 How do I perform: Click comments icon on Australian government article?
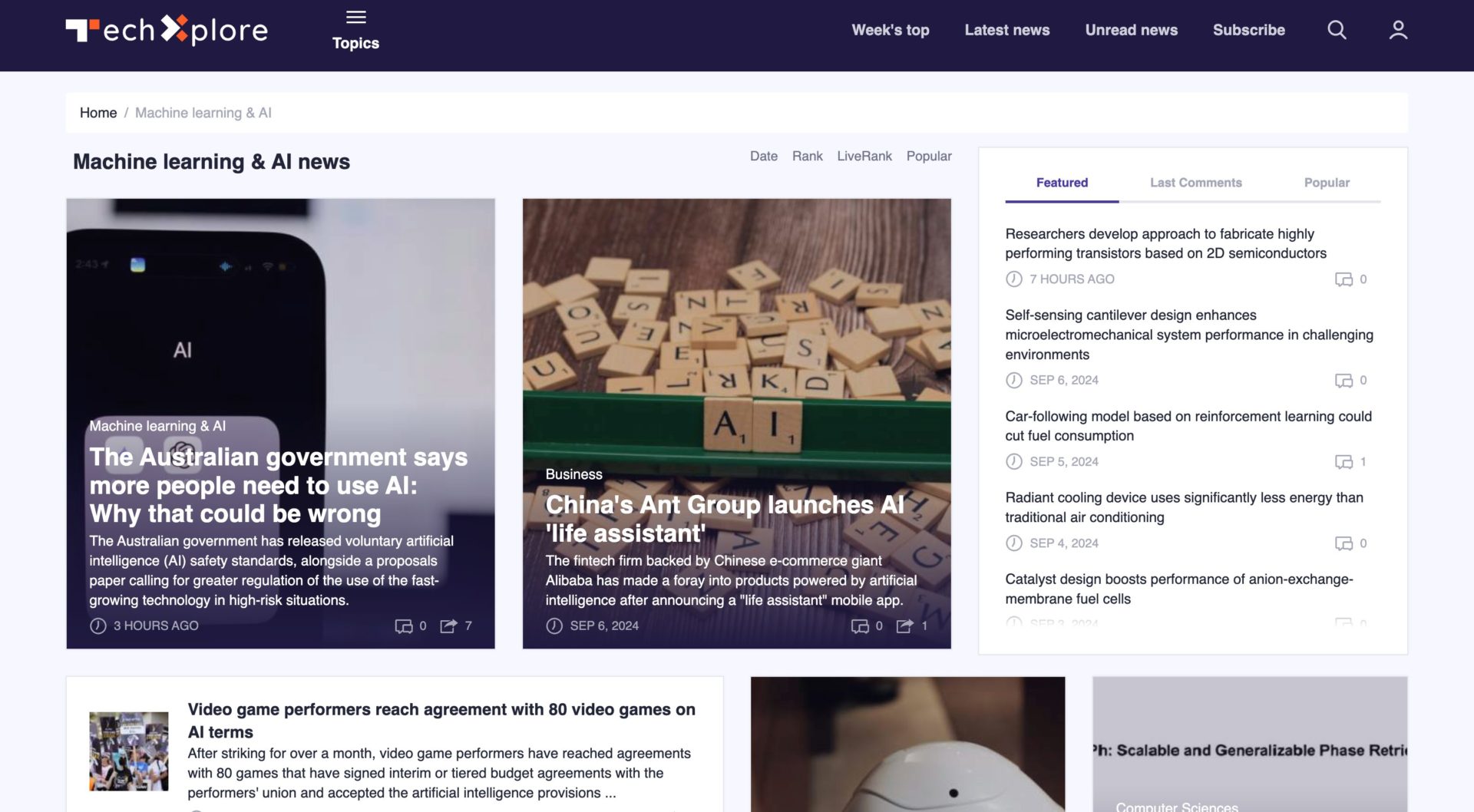404,626
